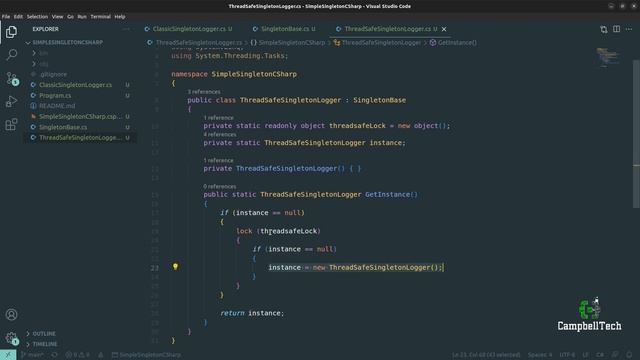Open the Terminal menu
The height and width of the screenshot is (360, 640).
pos(100,17)
